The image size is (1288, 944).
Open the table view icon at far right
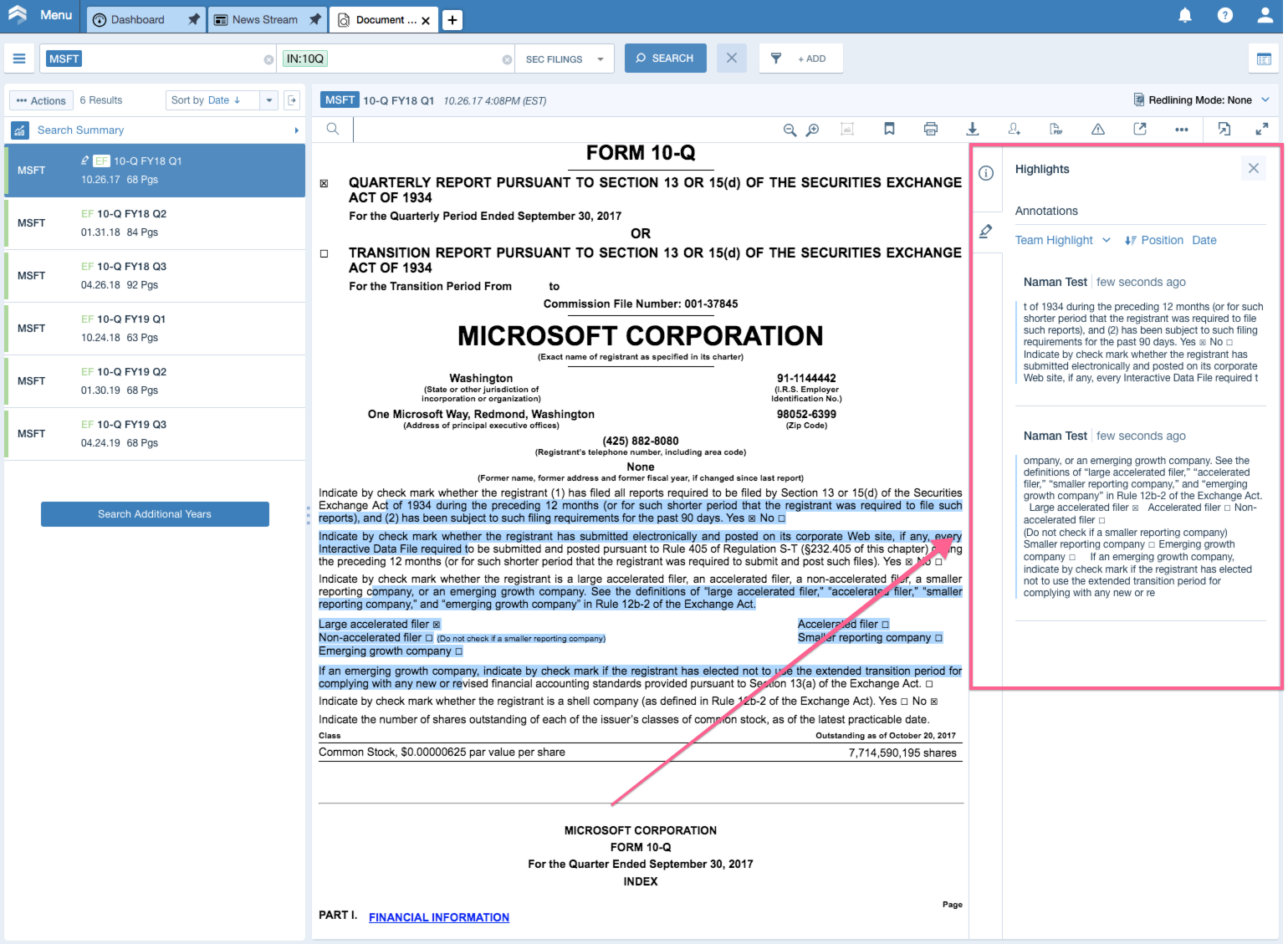1264,59
